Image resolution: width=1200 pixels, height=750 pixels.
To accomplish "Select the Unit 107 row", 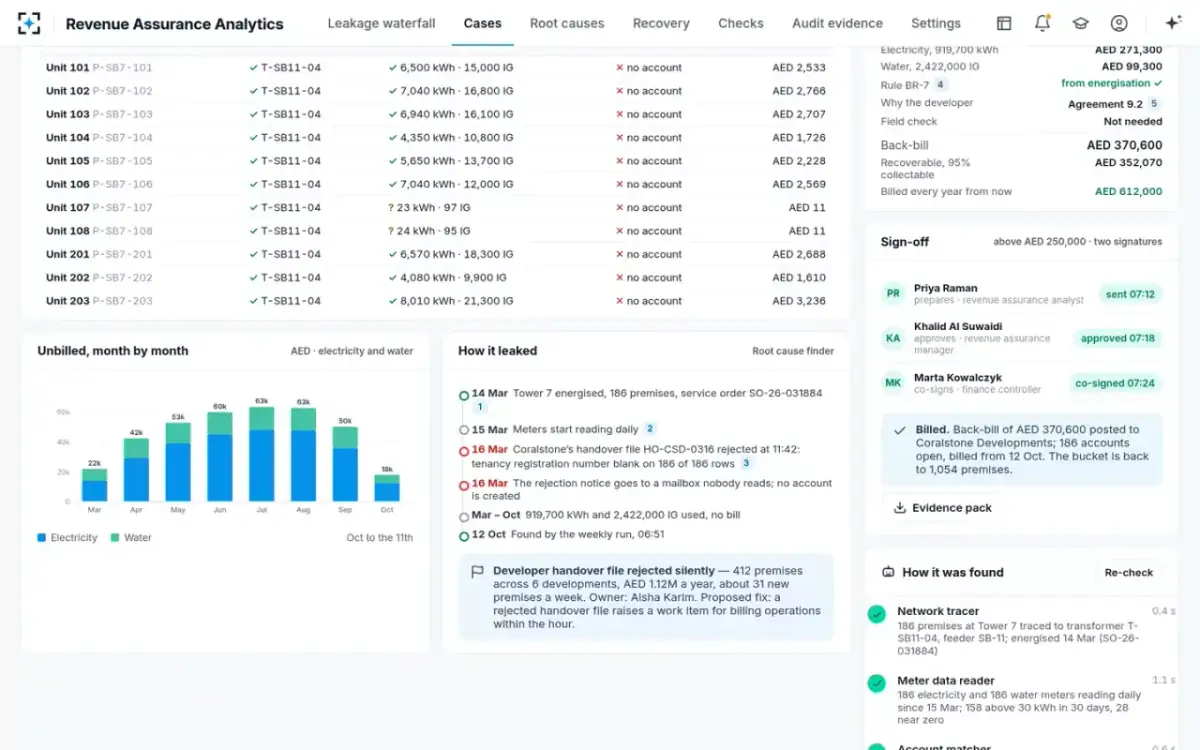I will tap(436, 208).
